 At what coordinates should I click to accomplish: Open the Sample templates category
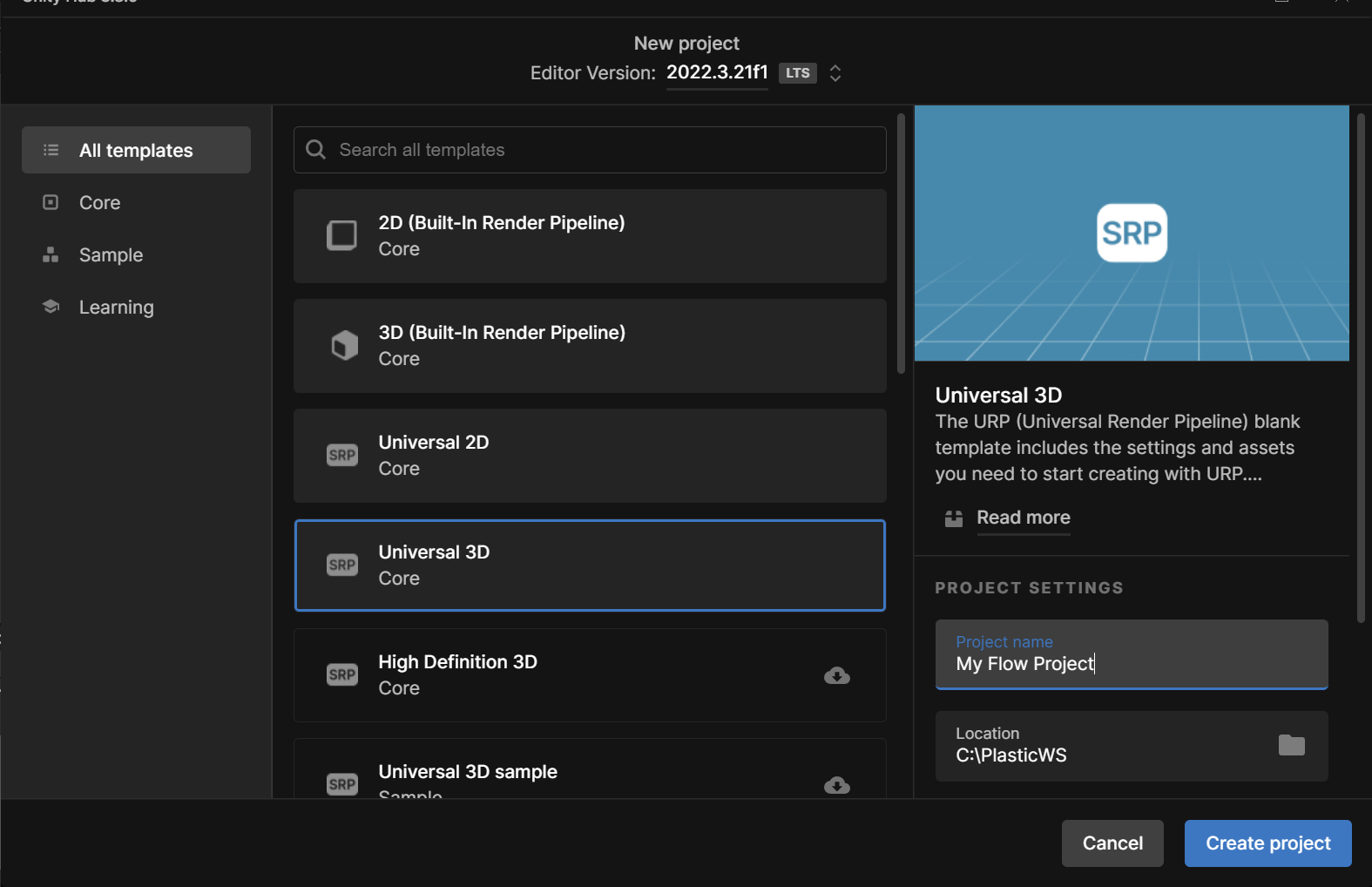click(x=111, y=254)
